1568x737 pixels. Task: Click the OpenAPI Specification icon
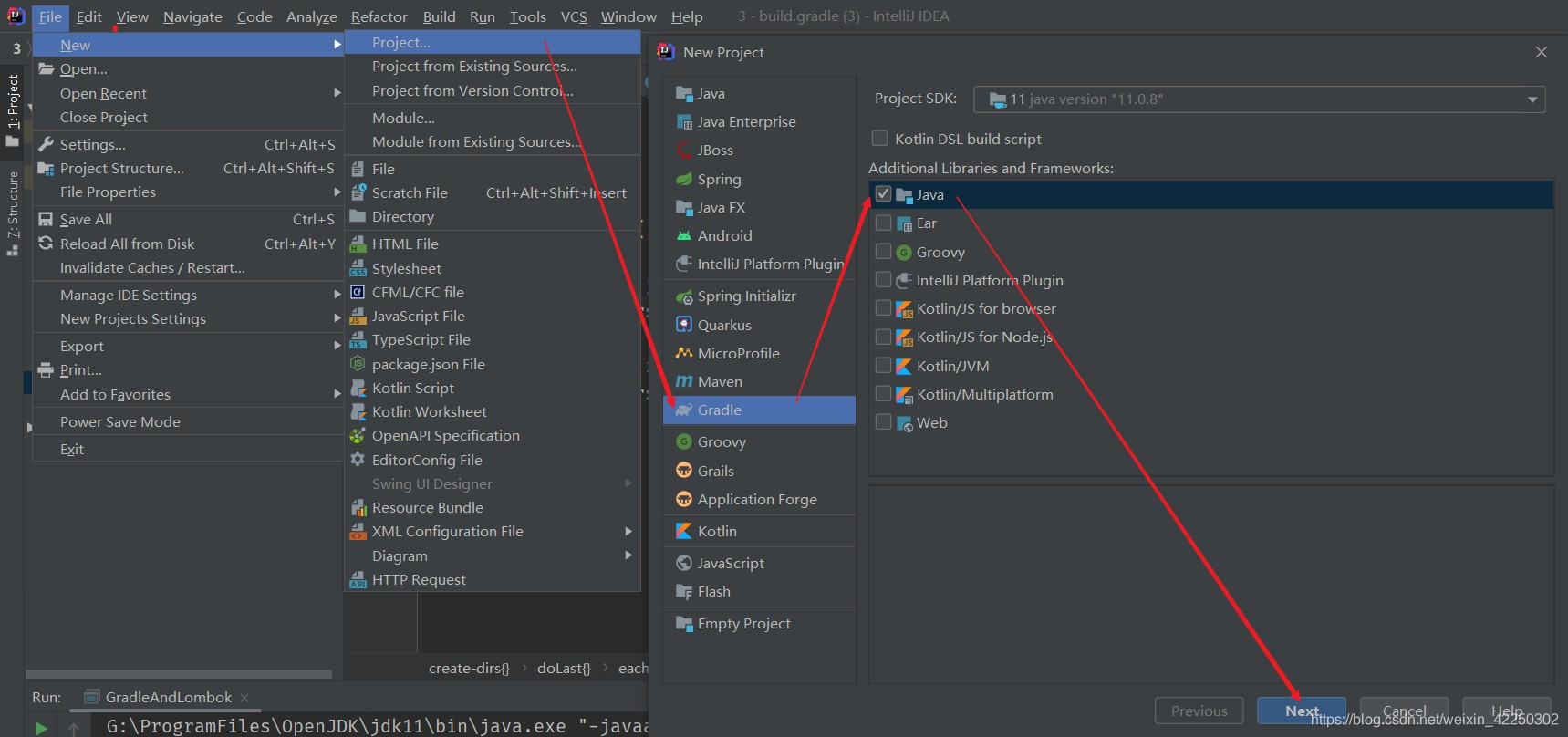point(358,435)
